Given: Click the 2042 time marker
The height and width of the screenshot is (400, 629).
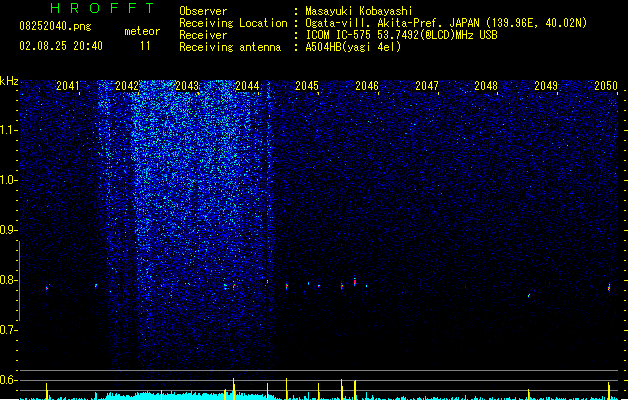Looking at the screenshot, I should tap(127, 86).
